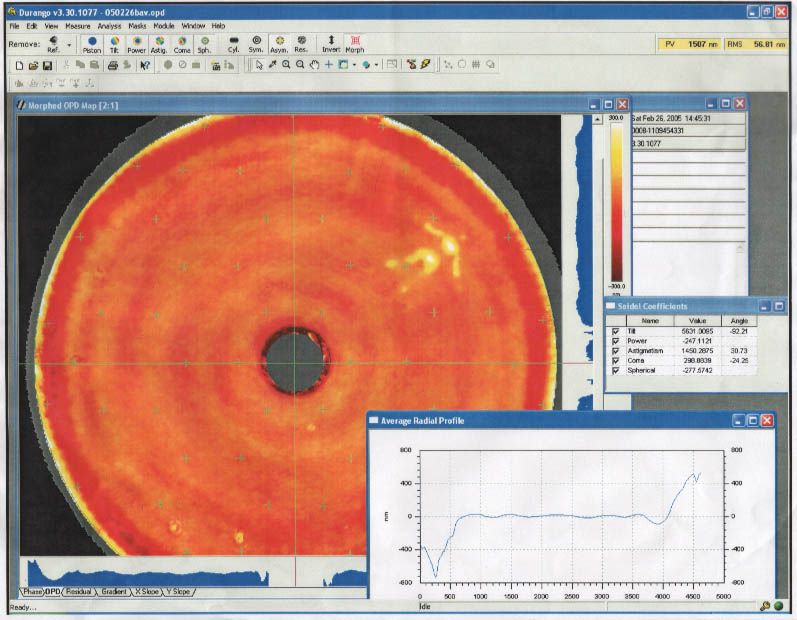Screen dimensions: 797x620
Task: Toggle Cyl. removal
Action: click(233, 44)
